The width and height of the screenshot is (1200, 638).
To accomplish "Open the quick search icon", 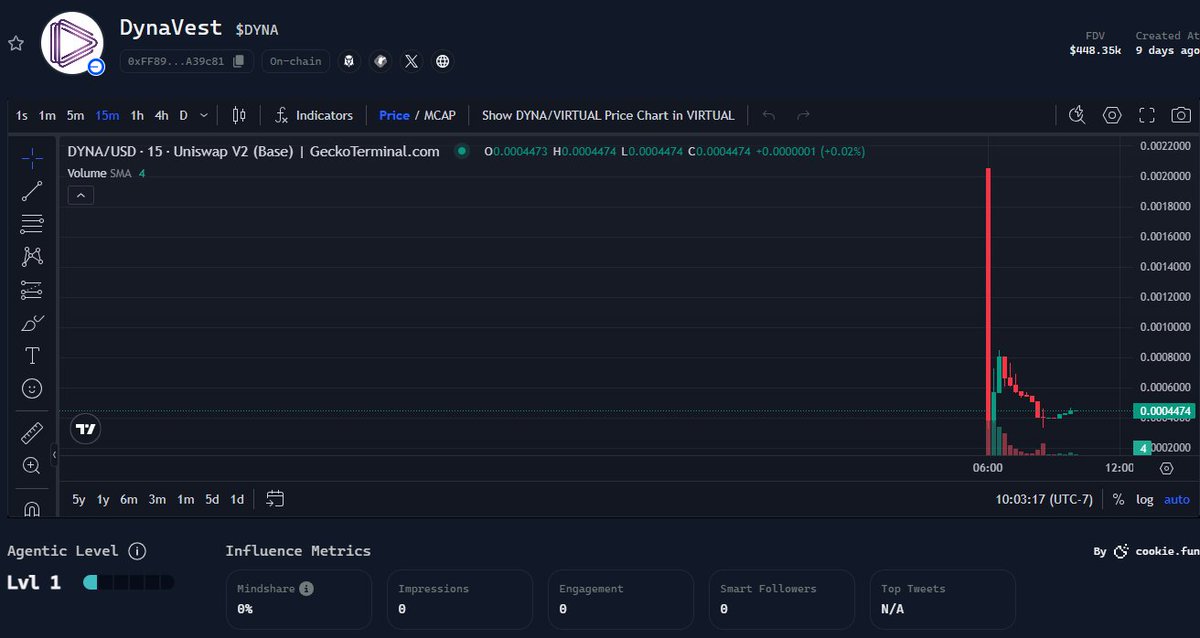I will [x=1077, y=115].
